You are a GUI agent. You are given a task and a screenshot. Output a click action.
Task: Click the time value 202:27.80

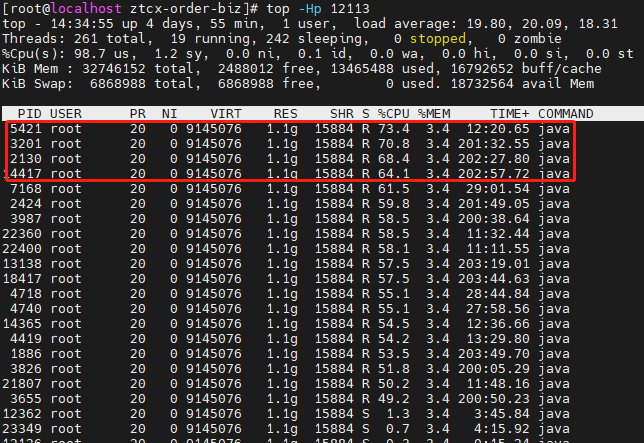point(494,159)
